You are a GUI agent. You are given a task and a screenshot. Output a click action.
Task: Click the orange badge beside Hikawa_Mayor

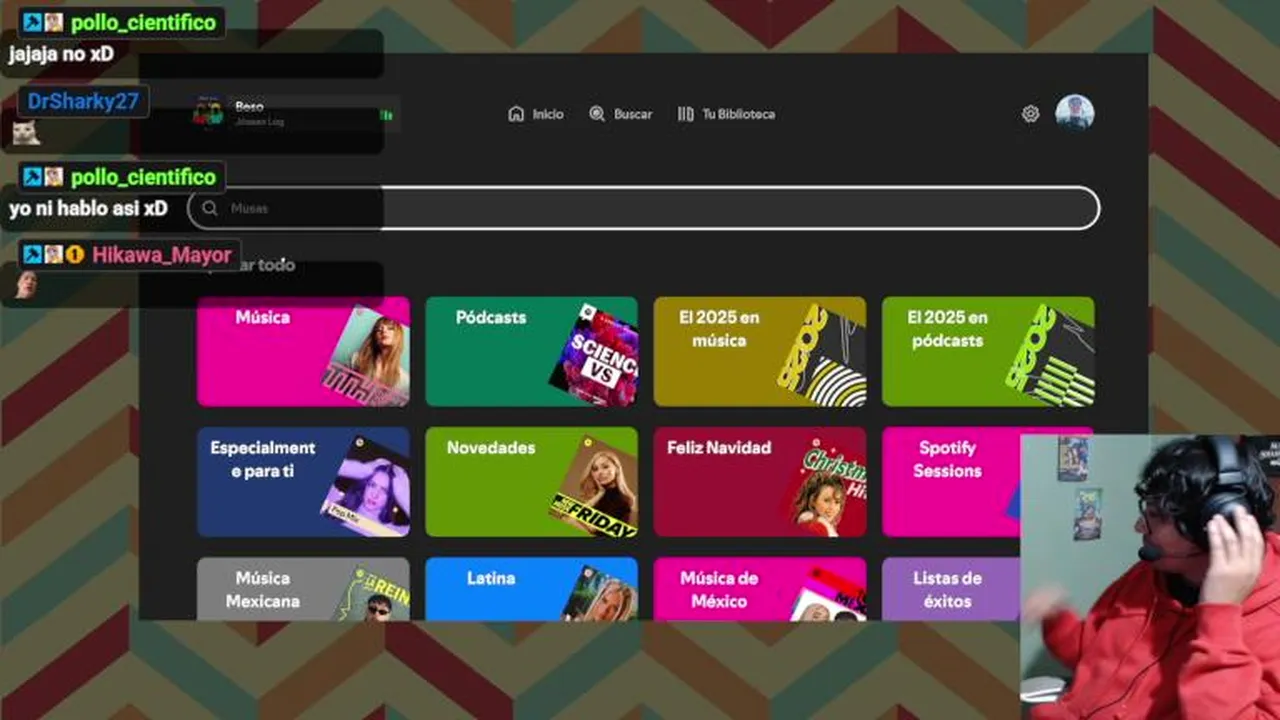point(75,255)
